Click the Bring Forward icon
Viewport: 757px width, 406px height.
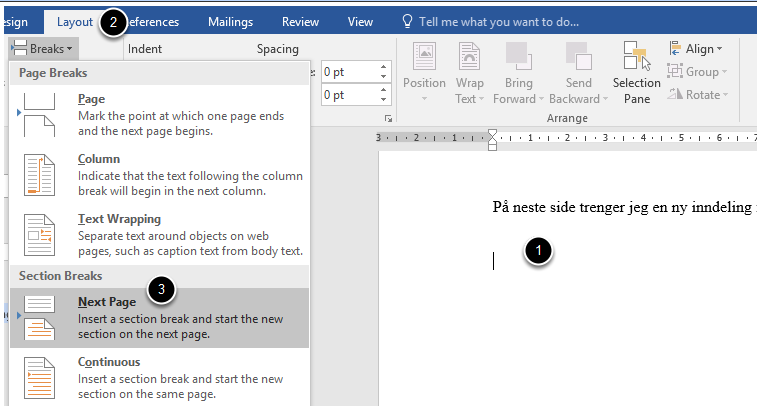(518, 56)
